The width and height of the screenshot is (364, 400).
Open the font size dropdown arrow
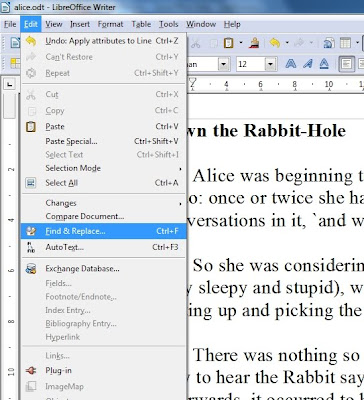(271, 64)
